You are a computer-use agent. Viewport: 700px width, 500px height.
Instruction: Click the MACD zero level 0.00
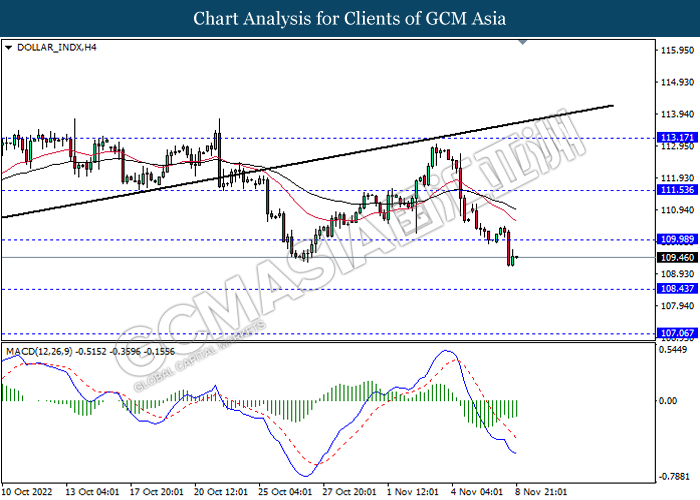(x=668, y=401)
